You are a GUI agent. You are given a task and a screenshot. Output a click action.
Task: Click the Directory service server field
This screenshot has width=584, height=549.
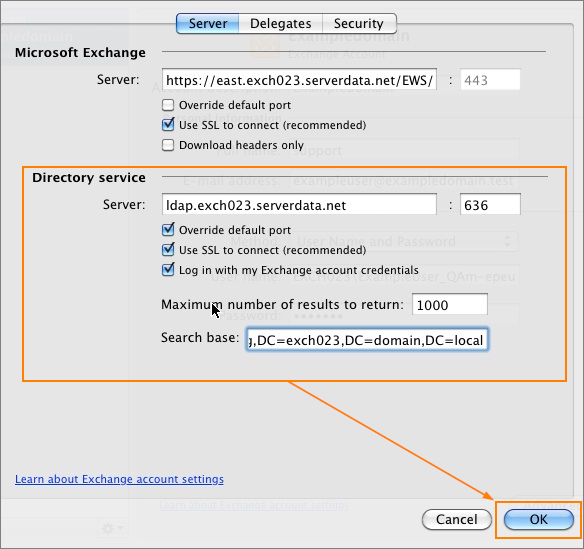pyautogui.click(x=299, y=204)
